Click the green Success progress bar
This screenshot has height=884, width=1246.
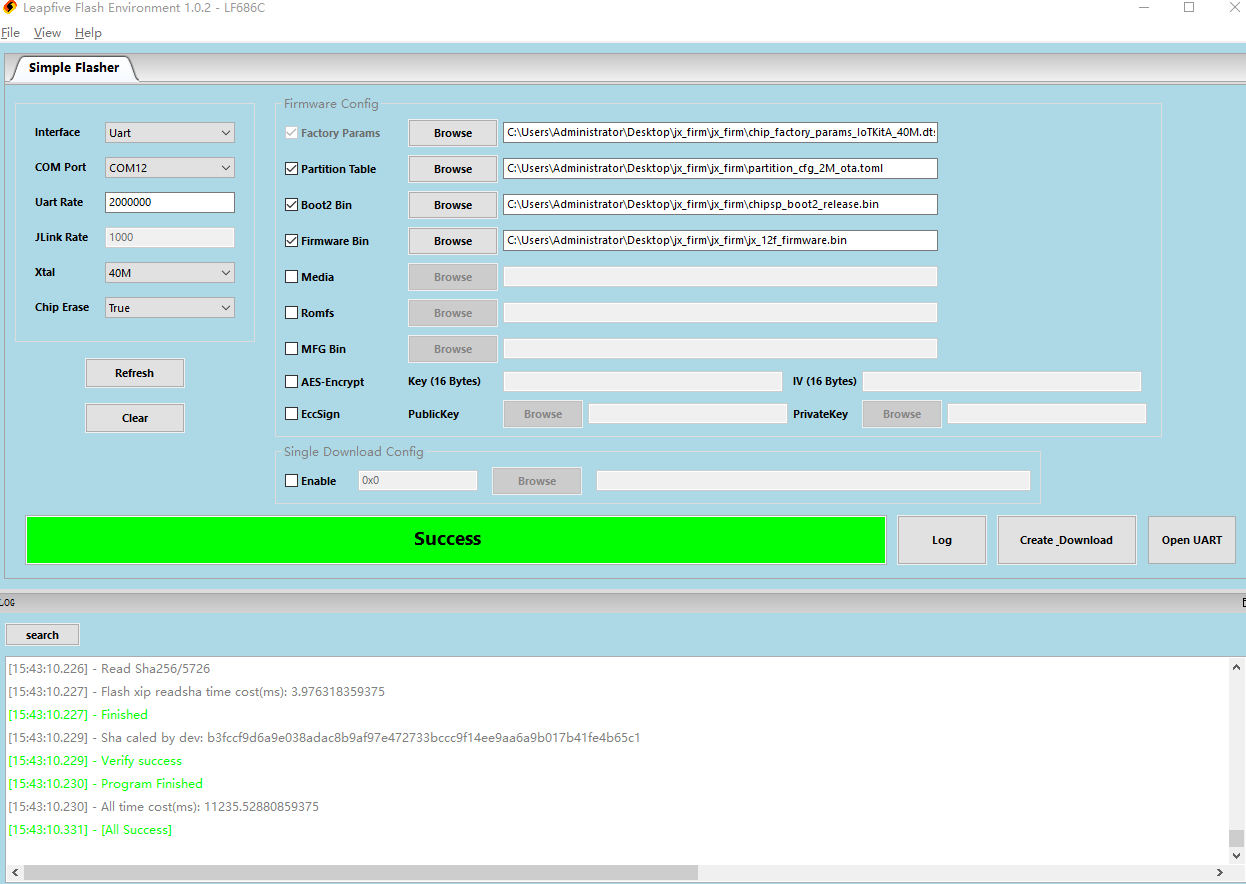click(455, 540)
